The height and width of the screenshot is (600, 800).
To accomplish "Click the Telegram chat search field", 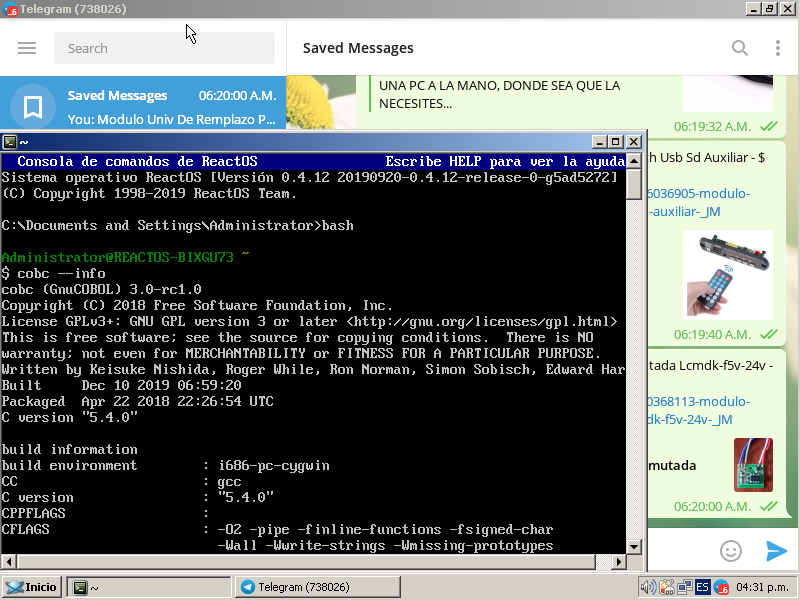I will [x=164, y=48].
